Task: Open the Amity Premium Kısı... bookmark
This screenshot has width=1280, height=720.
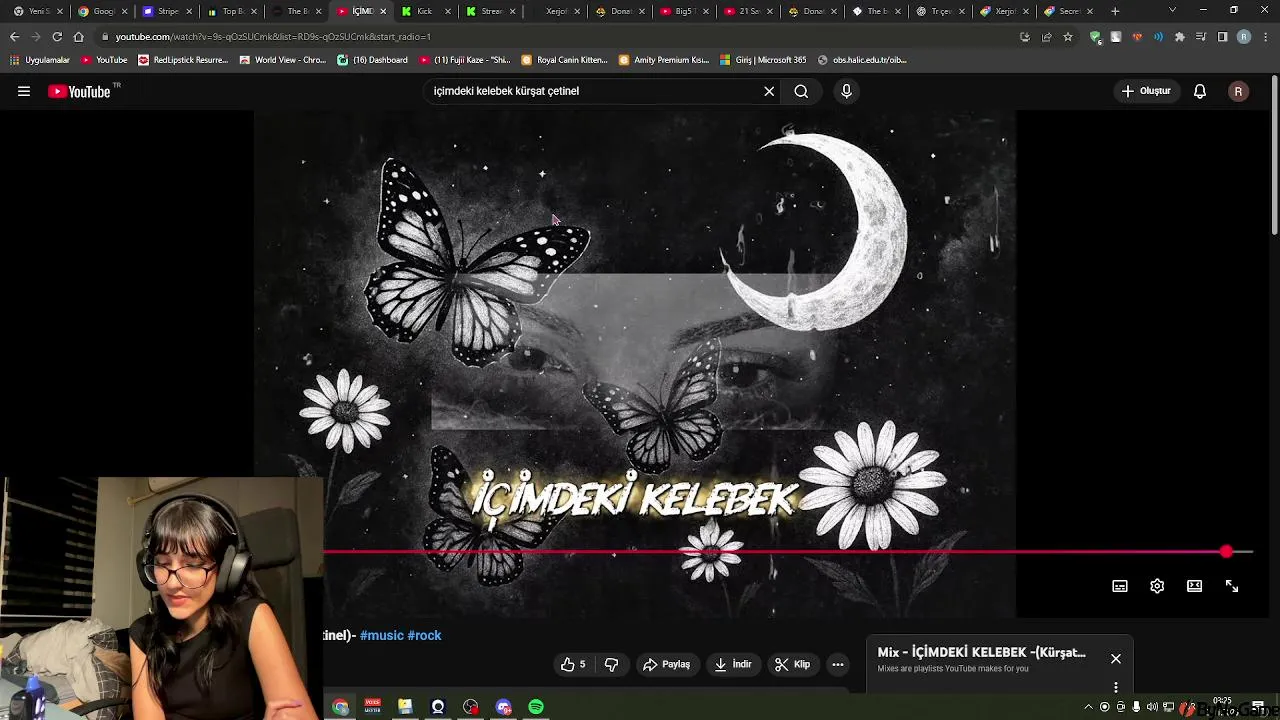Action: pyautogui.click(x=664, y=60)
